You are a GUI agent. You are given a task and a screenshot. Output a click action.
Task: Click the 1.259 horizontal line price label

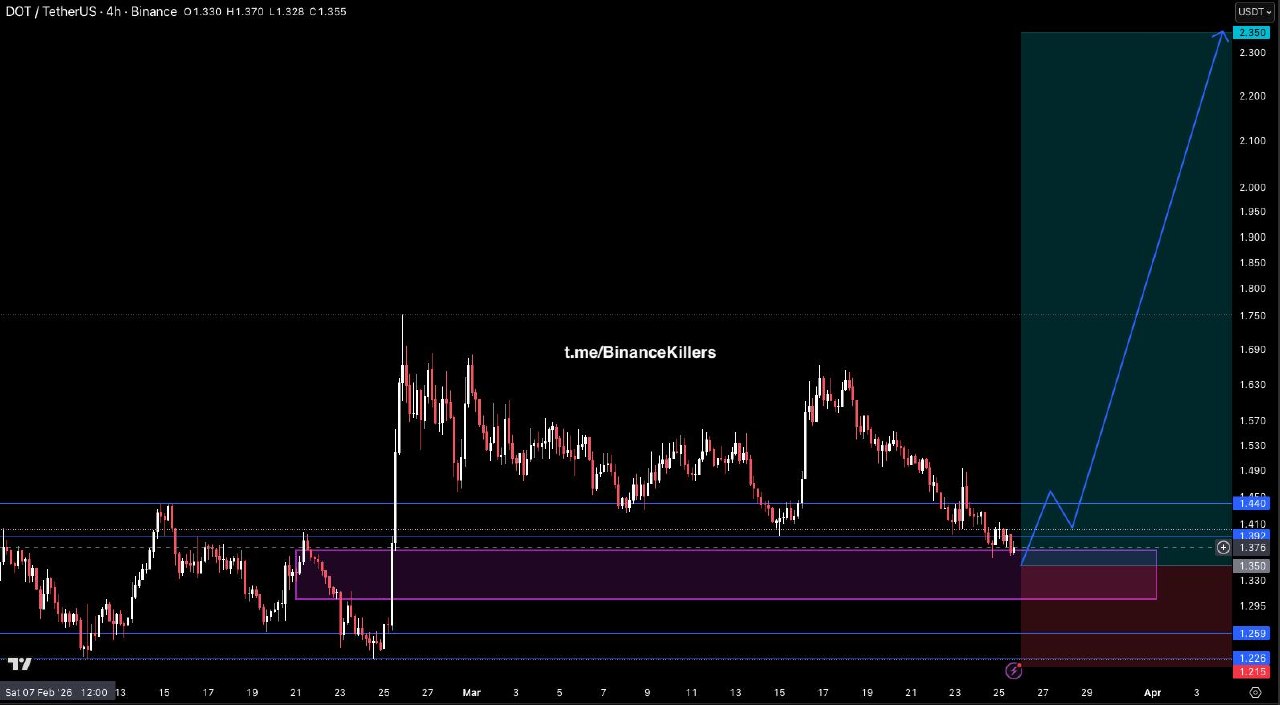pyautogui.click(x=1253, y=633)
